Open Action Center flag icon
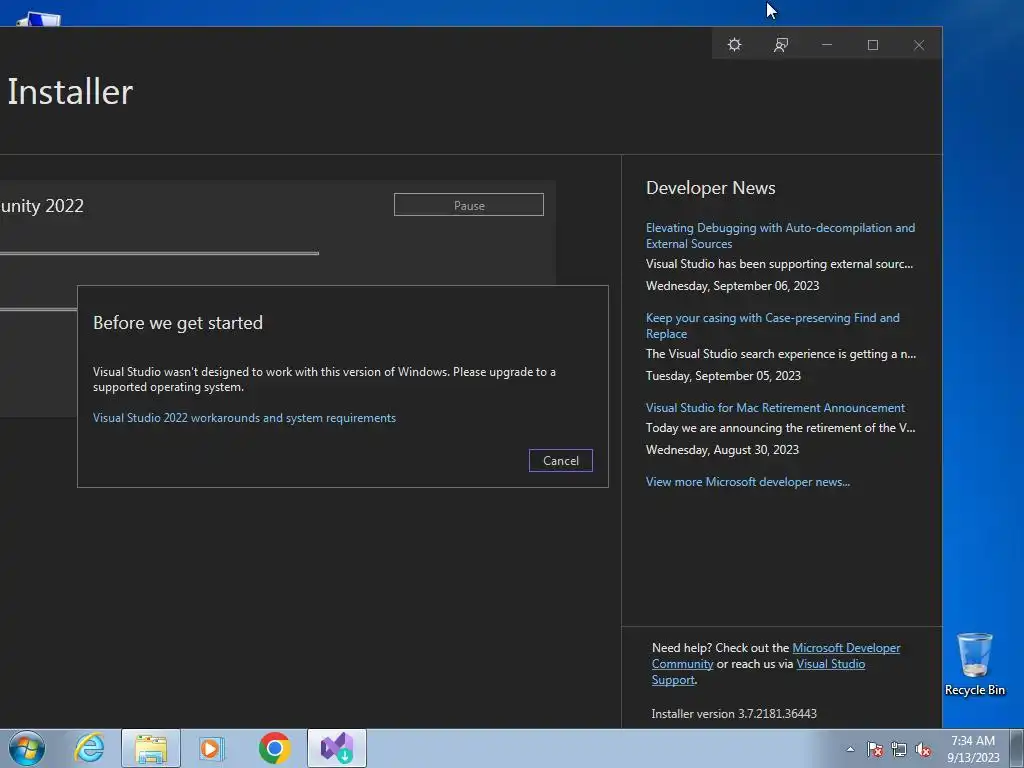 tap(875, 749)
